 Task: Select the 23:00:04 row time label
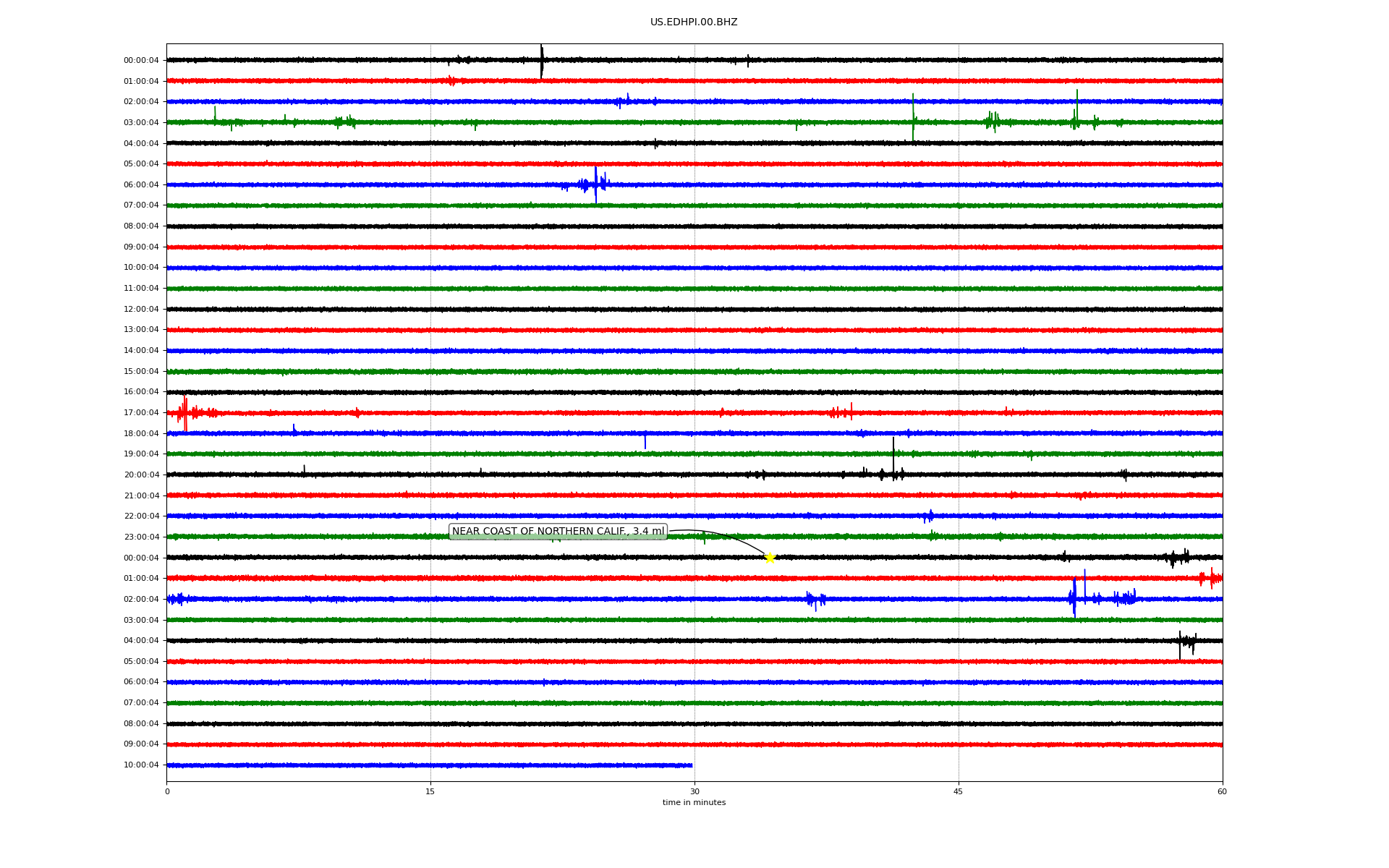tap(141, 537)
